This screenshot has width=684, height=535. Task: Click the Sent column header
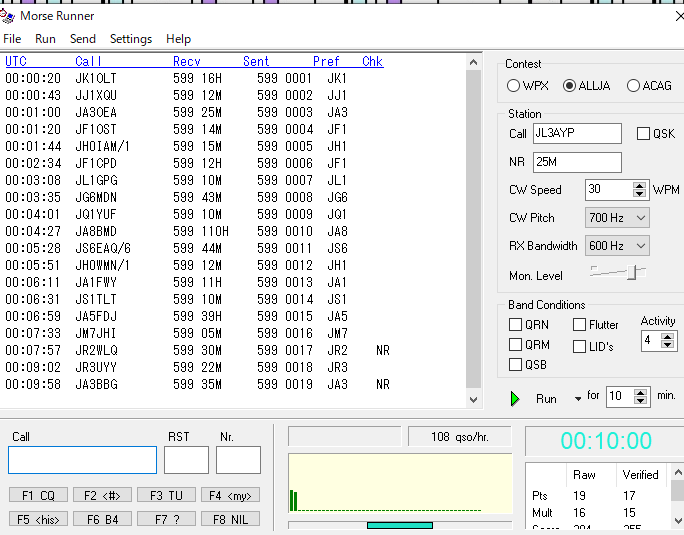[256, 61]
